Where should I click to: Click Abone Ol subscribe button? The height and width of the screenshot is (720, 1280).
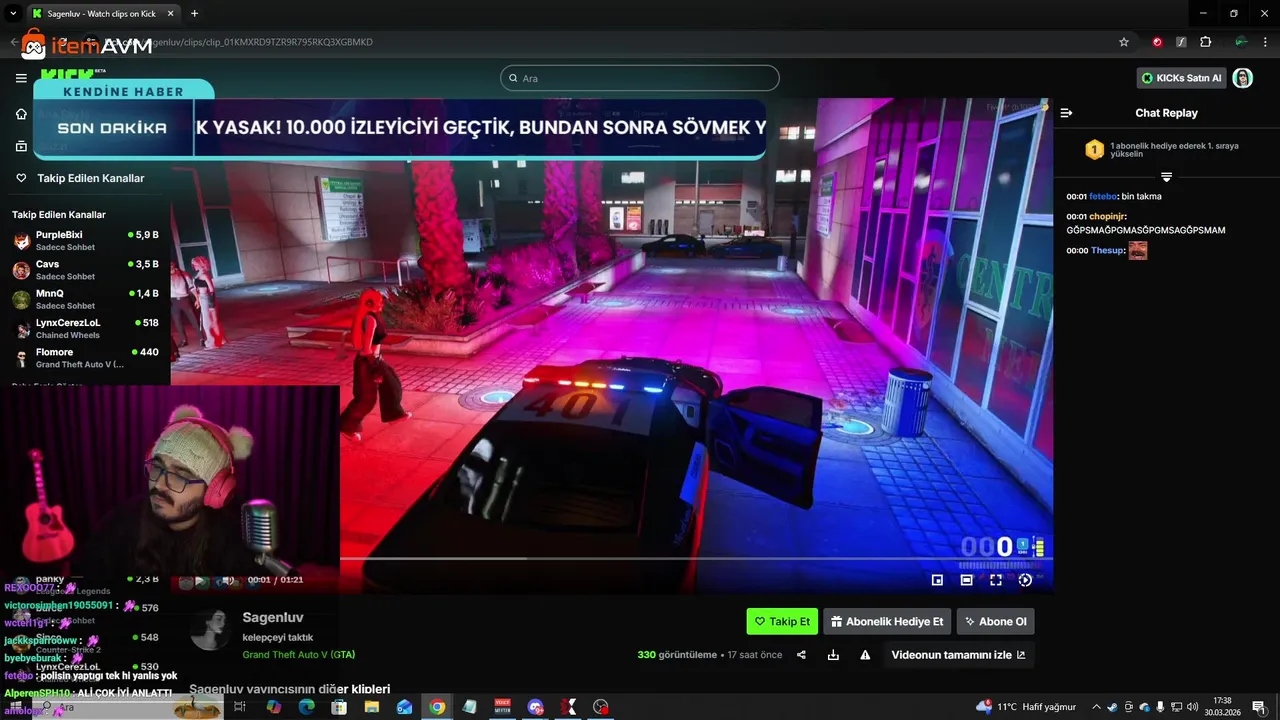(995, 621)
